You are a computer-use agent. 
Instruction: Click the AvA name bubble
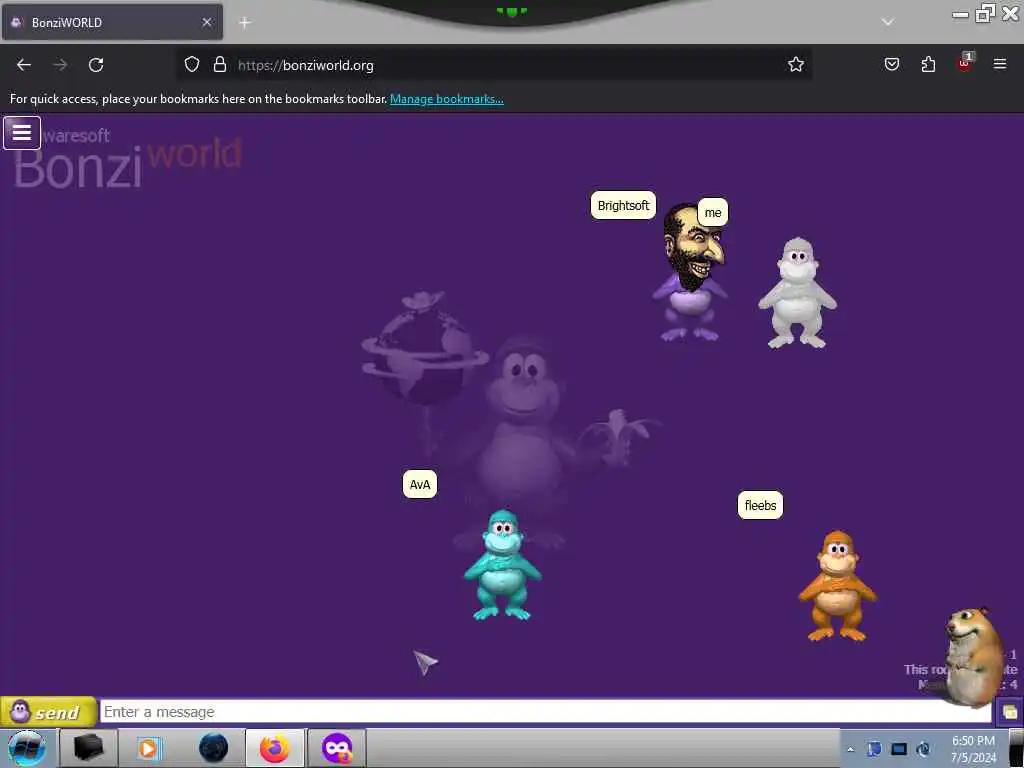coord(420,485)
